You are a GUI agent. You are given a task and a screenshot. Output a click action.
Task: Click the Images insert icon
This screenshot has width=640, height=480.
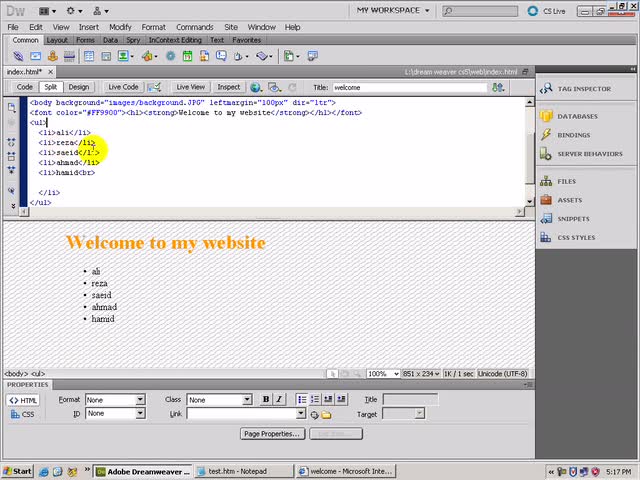click(x=125, y=56)
